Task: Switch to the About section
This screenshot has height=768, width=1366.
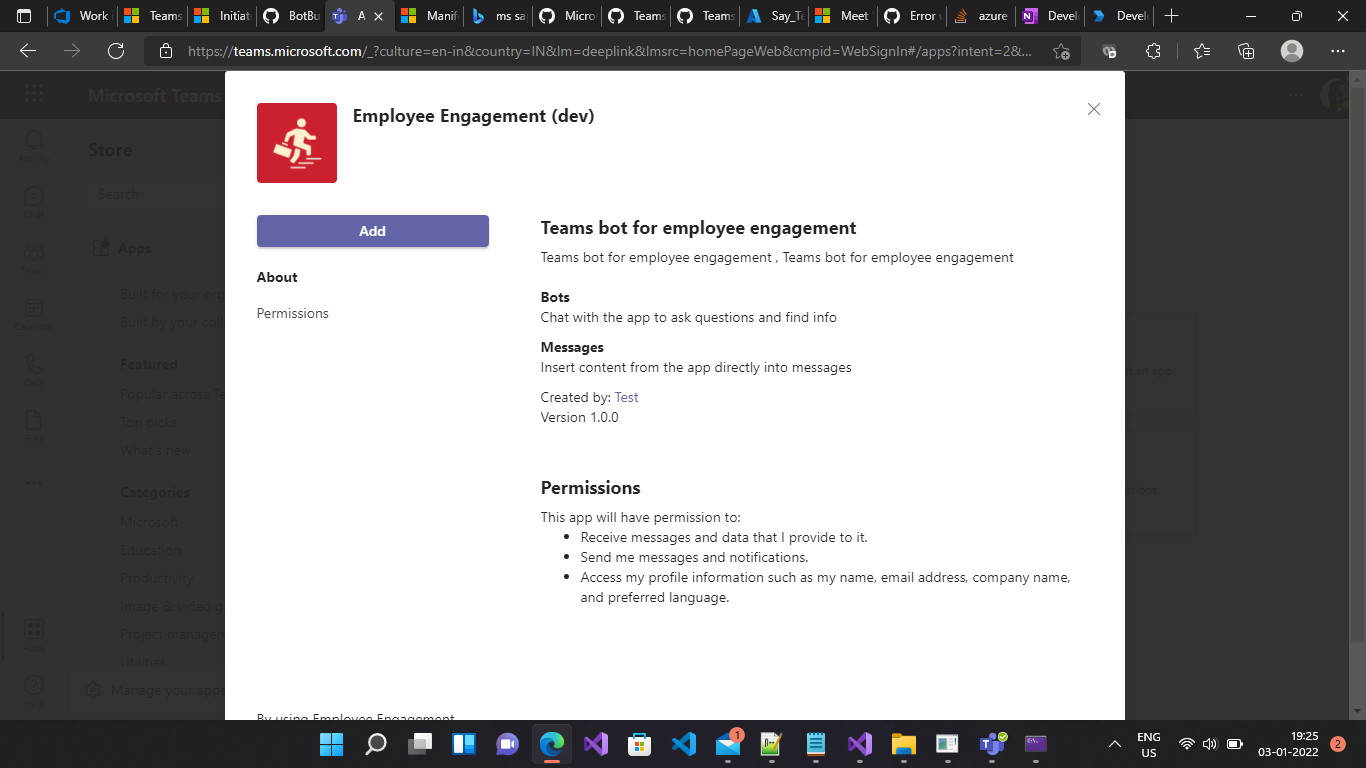Action: click(277, 277)
